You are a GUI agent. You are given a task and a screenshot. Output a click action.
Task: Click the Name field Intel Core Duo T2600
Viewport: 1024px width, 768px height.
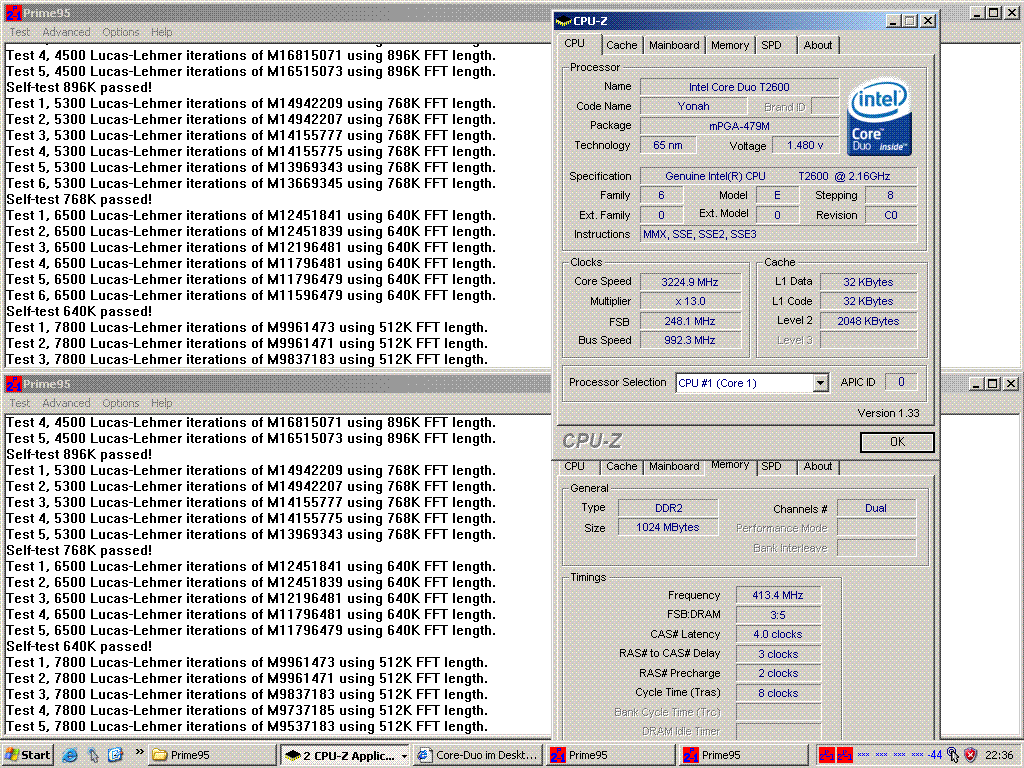739,87
